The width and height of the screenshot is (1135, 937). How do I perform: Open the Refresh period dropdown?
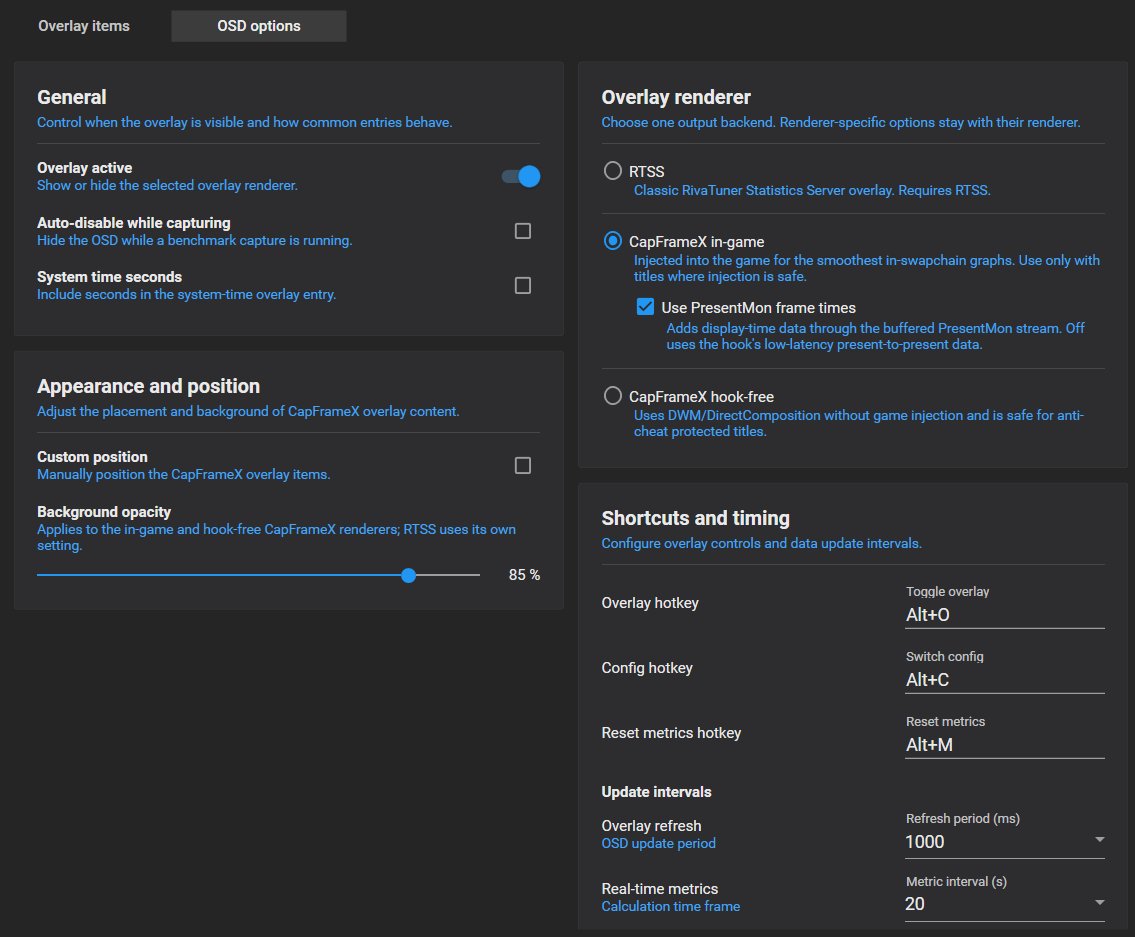(x=1005, y=842)
